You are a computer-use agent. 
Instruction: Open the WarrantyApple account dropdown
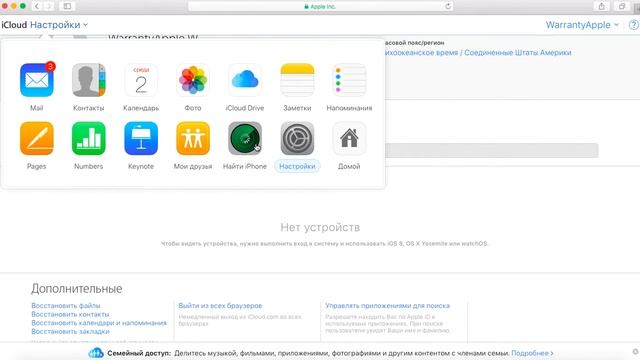tap(582, 25)
